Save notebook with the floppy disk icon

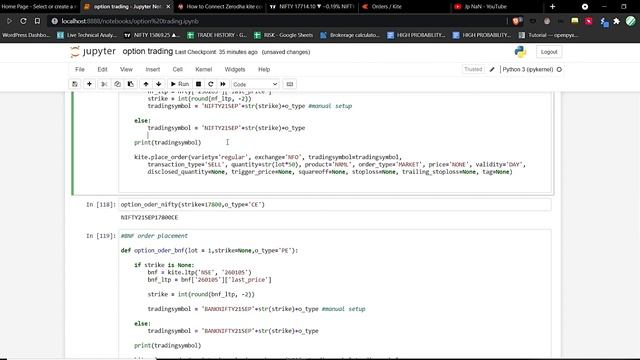(75, 84)
